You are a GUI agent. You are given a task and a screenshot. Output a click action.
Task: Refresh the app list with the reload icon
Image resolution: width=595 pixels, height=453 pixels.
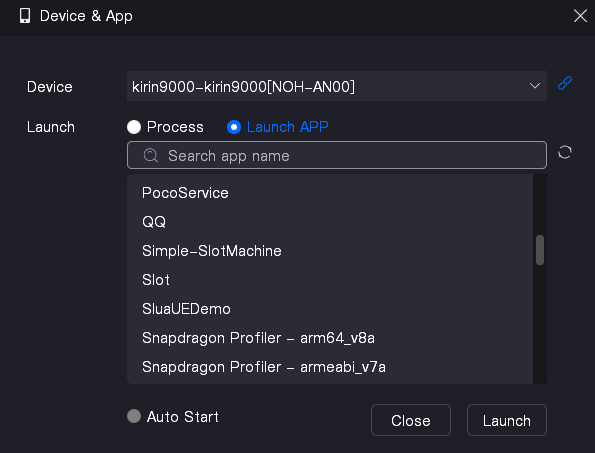pyautogui.click(x=565, y=153)
